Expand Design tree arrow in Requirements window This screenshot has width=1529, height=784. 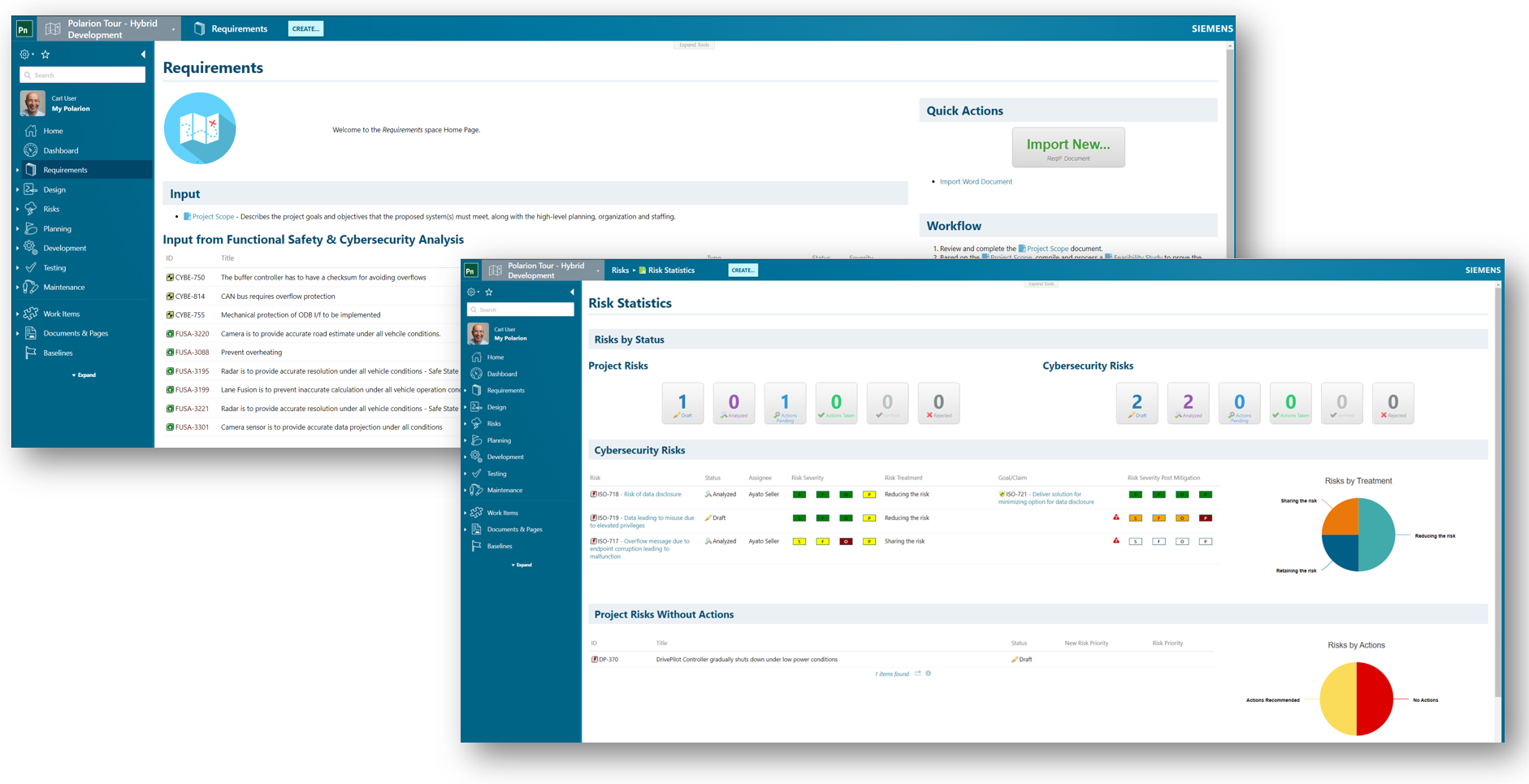pos(18,189)
